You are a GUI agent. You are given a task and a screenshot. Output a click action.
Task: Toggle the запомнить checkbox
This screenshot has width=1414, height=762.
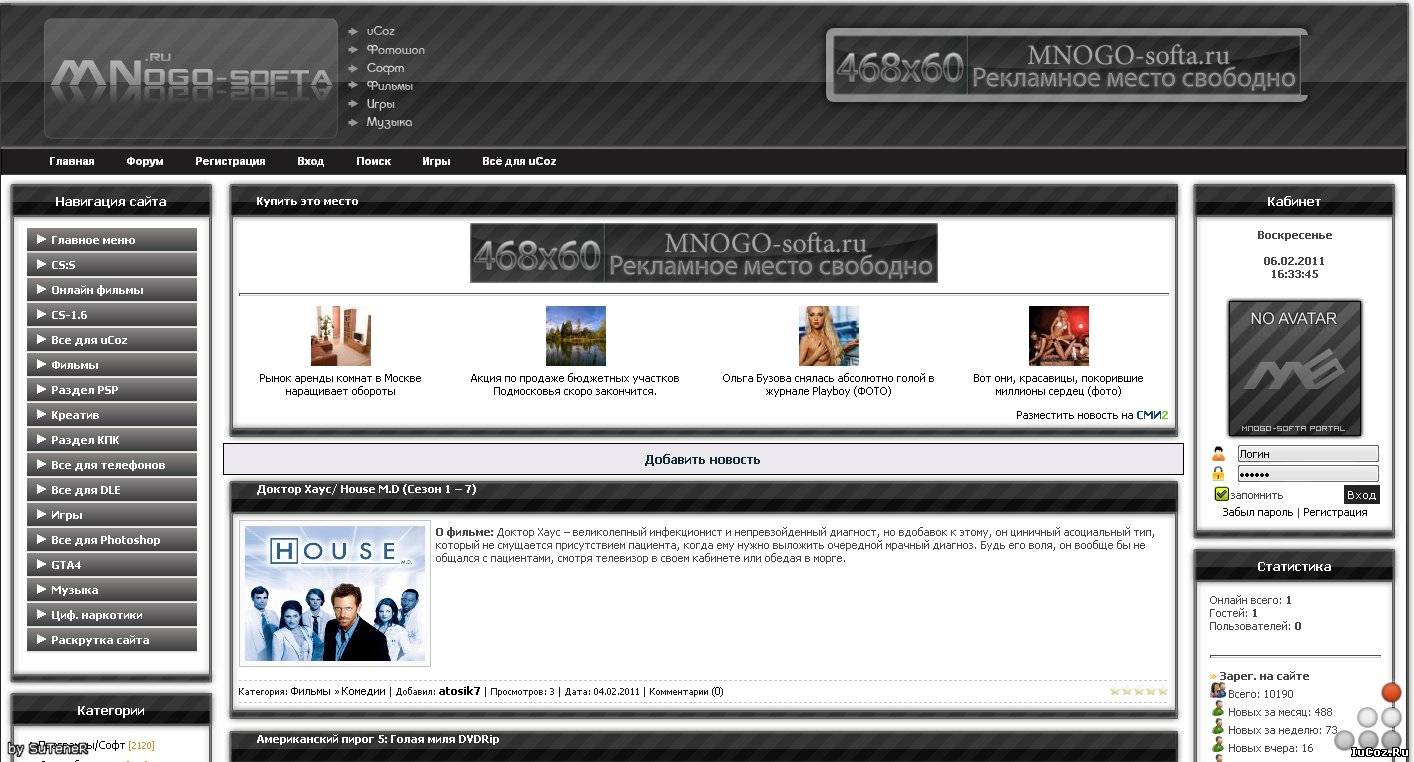tap(1221, 494)
